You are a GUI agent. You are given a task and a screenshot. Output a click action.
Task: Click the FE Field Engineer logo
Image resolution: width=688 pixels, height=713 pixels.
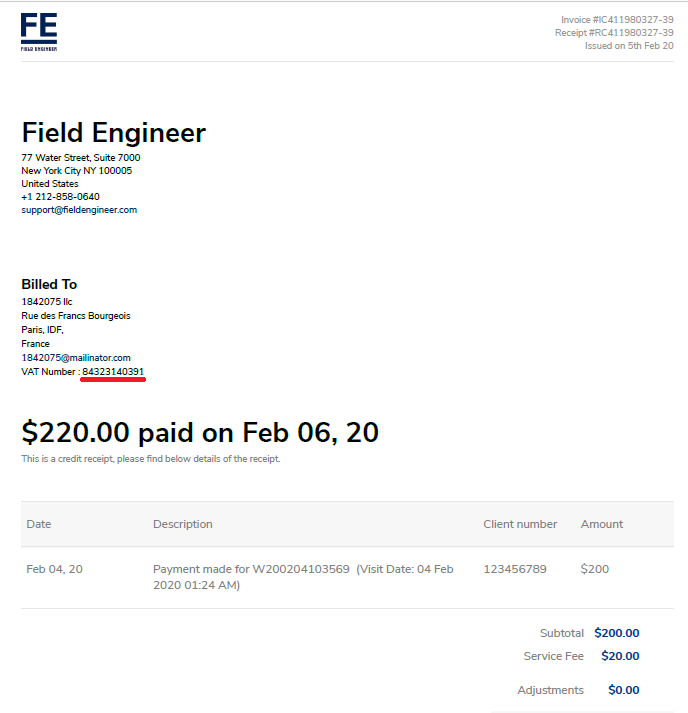point(39,32)
